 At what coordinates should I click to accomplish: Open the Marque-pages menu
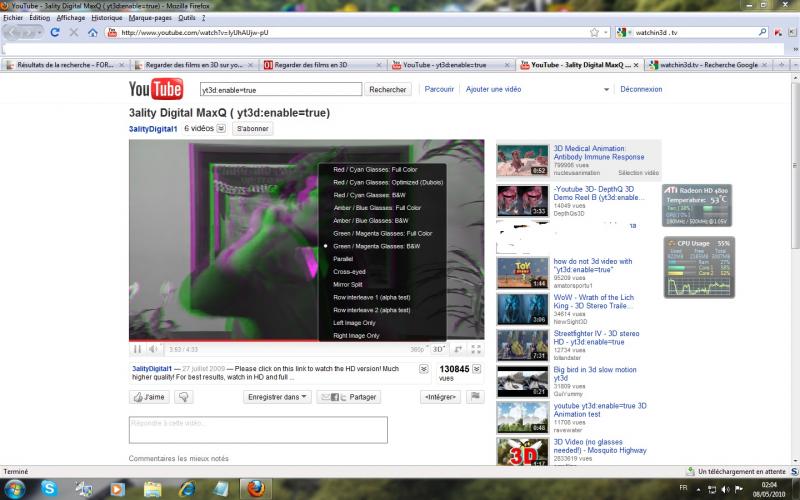tap(150, 18)
